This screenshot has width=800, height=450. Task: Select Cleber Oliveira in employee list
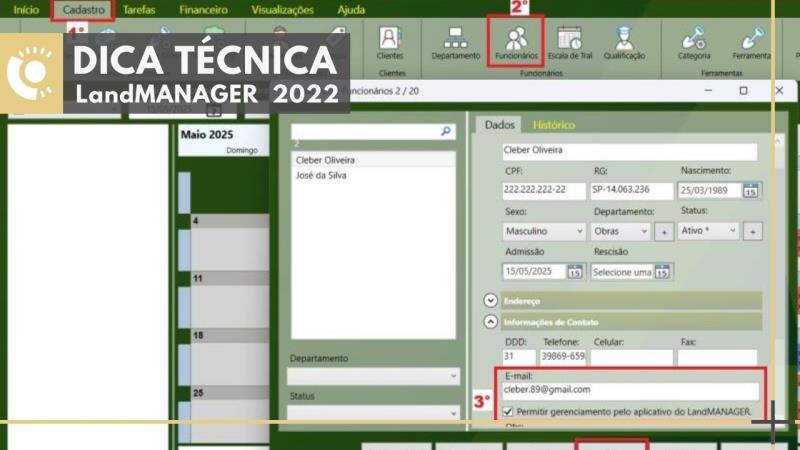[373, 160]
